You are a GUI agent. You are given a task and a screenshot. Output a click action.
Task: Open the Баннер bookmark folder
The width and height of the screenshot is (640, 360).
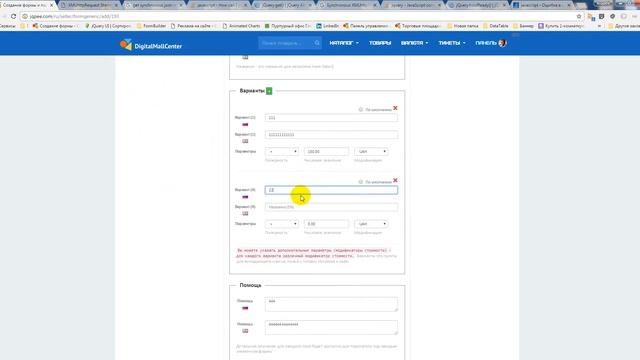523,26
